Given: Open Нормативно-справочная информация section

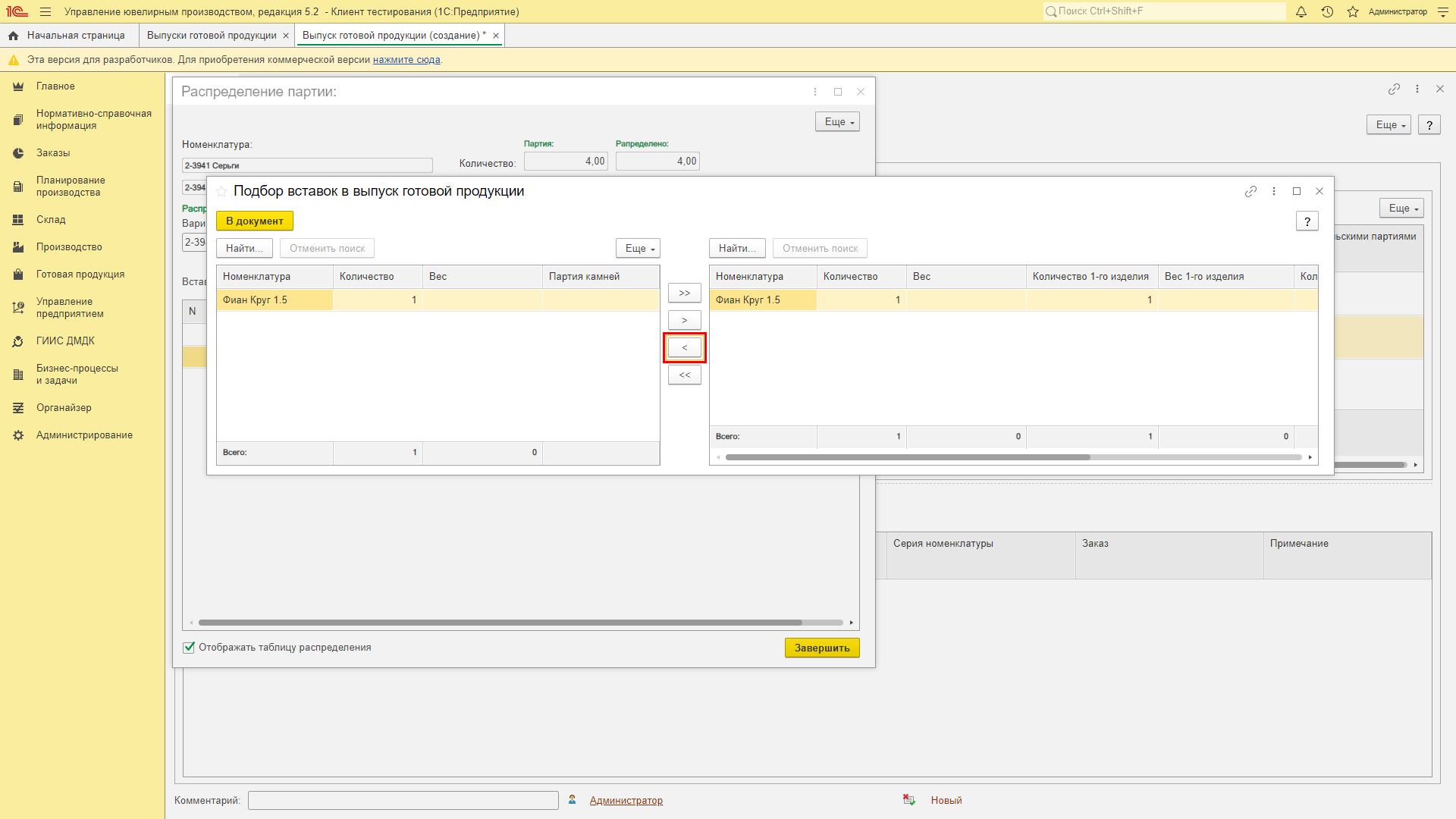Looking at the screenshot, I should click(93, 120).
